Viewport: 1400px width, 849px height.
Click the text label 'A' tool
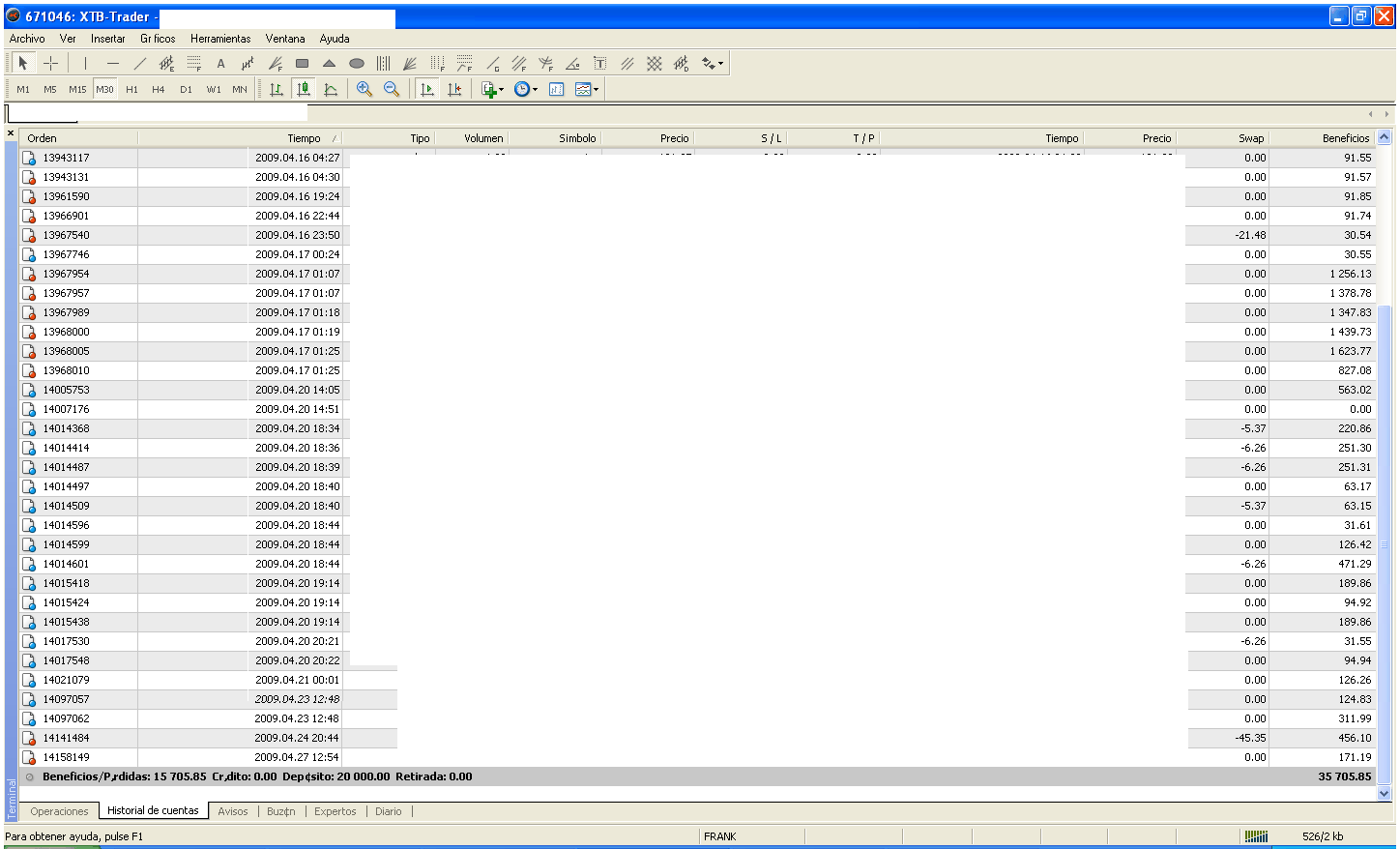(220, 64)
